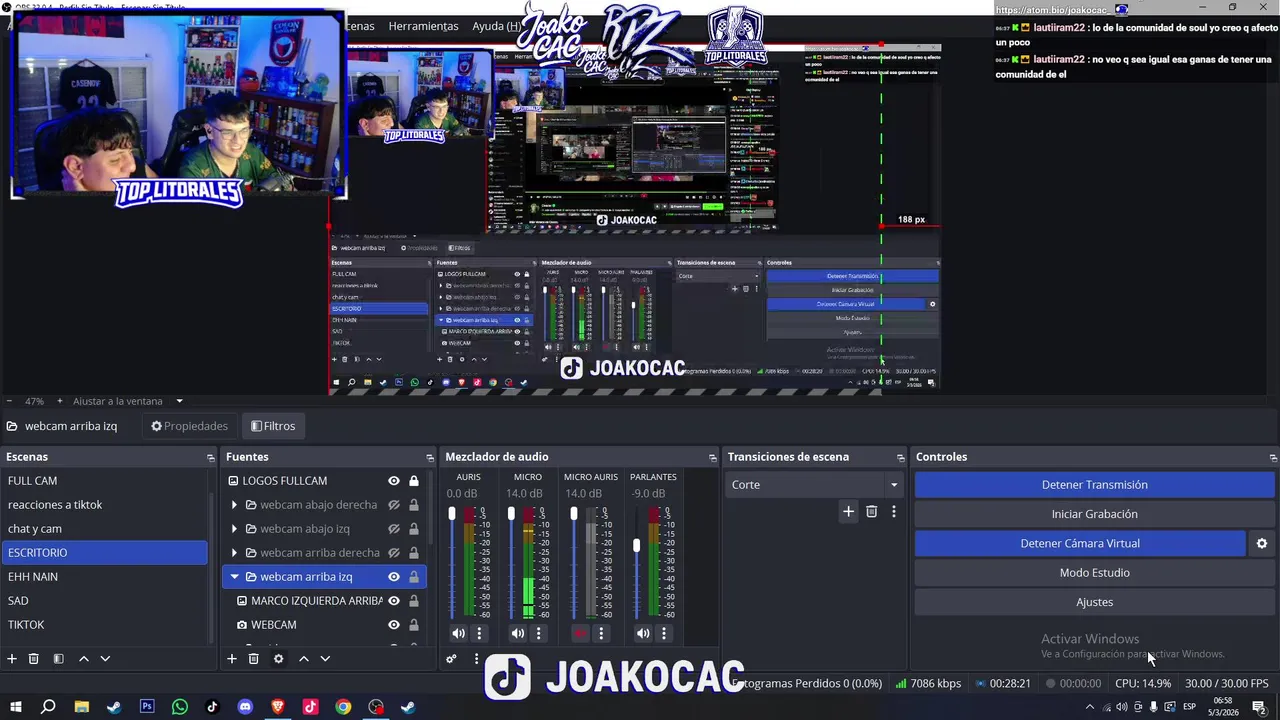Move source up in Fuentes toolbar

pyautogui.click(x=304, y=659)
